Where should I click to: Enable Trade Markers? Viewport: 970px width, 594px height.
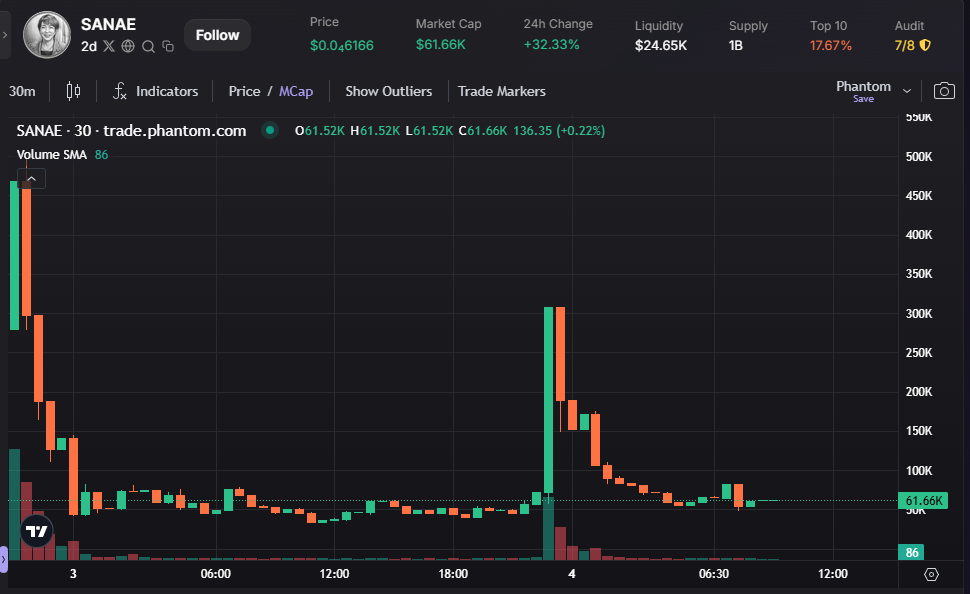click(501, 90)
